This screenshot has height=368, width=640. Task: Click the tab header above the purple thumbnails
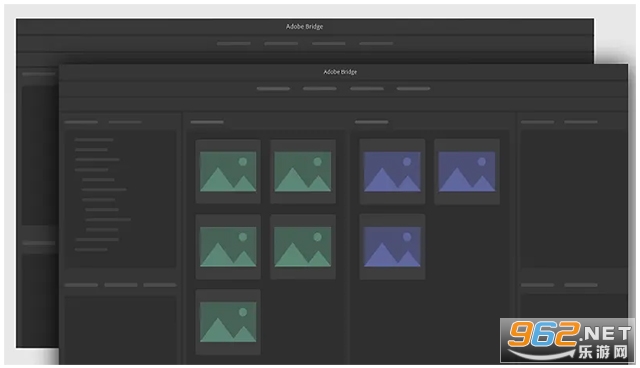(371, 122)
